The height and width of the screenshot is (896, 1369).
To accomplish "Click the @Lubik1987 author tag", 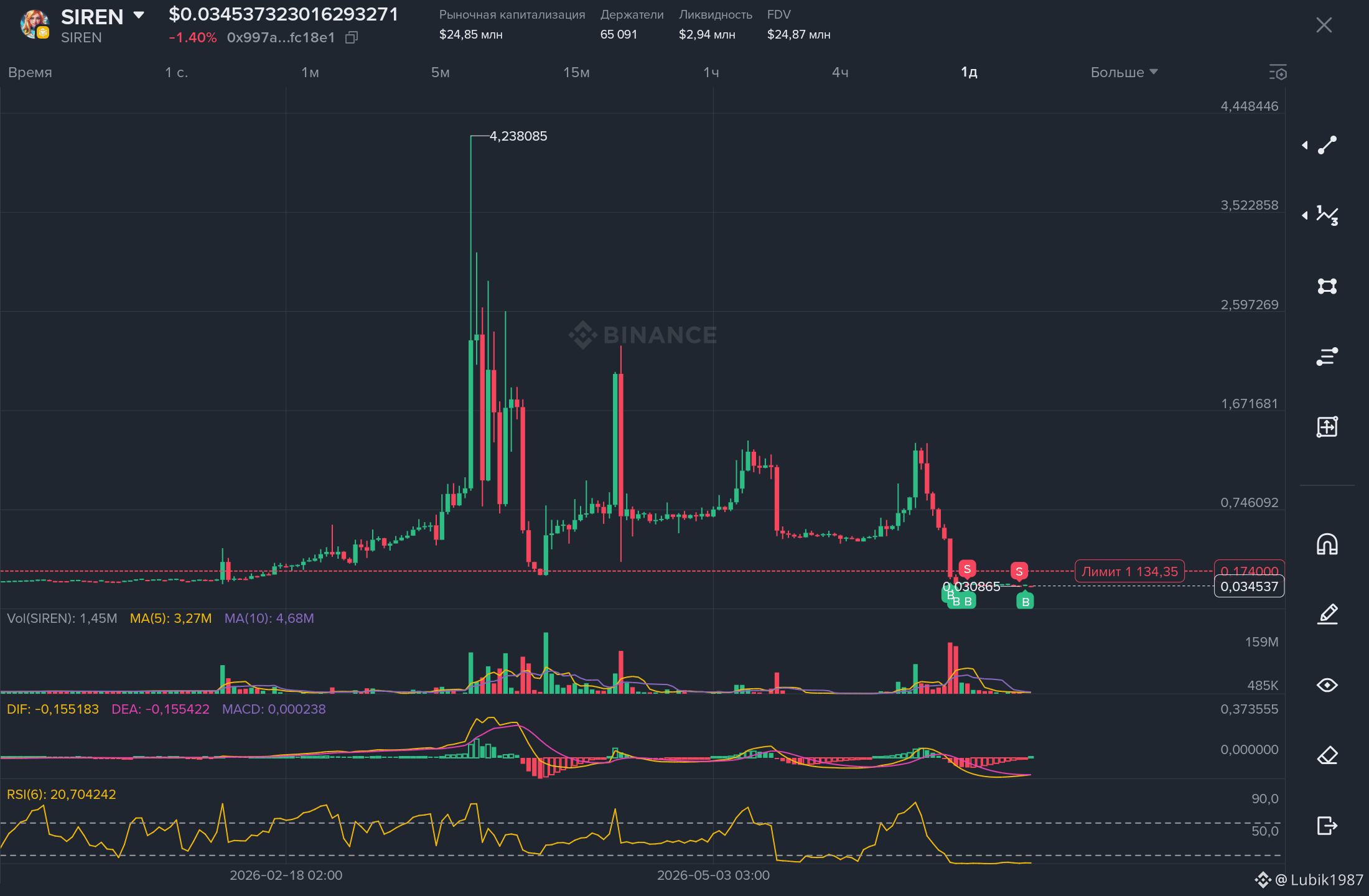I will point(1319,880).
